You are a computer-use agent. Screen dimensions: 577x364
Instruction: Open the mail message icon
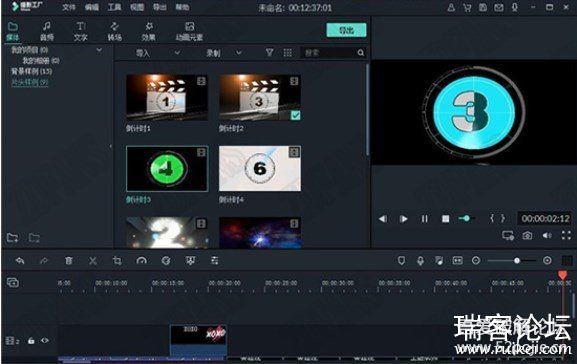499,7
